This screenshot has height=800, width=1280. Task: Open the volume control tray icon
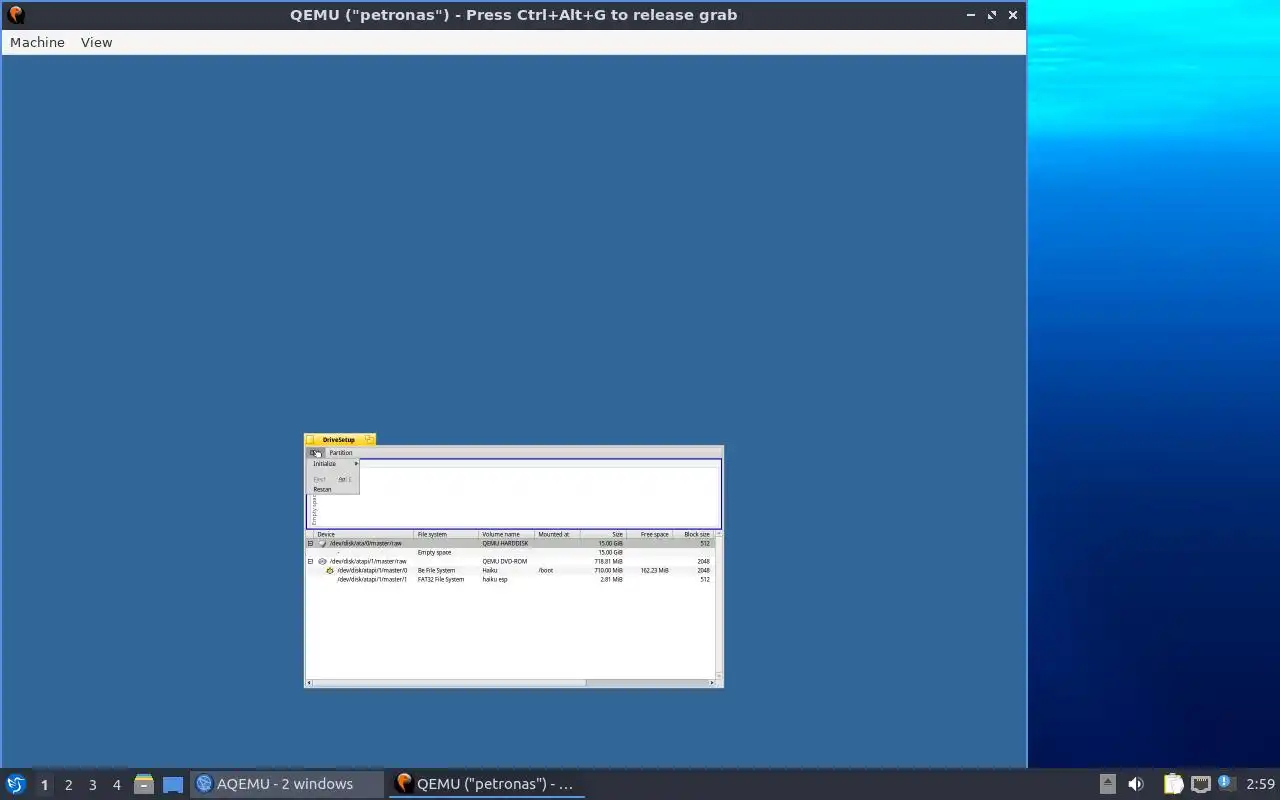coord(1136,784)
